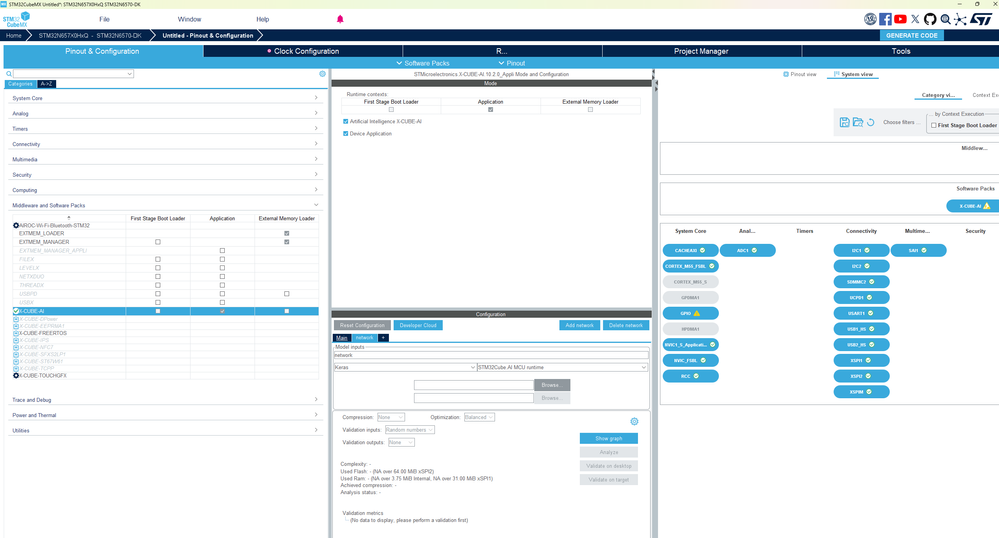Toggle Application runtime context checkbox
Screen dimensions: 999x538
tap(491, 110)
